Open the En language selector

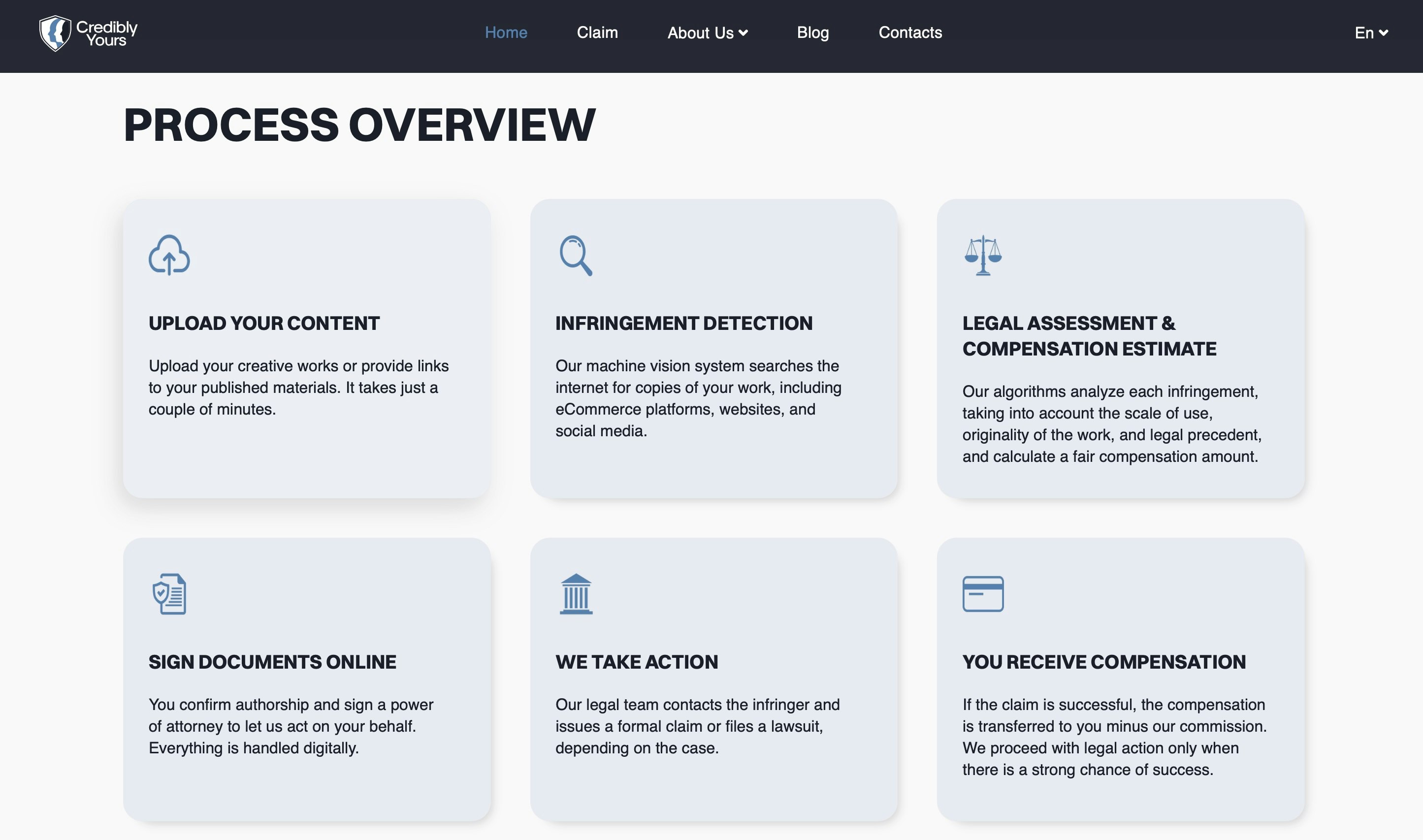pos(1371,33)
